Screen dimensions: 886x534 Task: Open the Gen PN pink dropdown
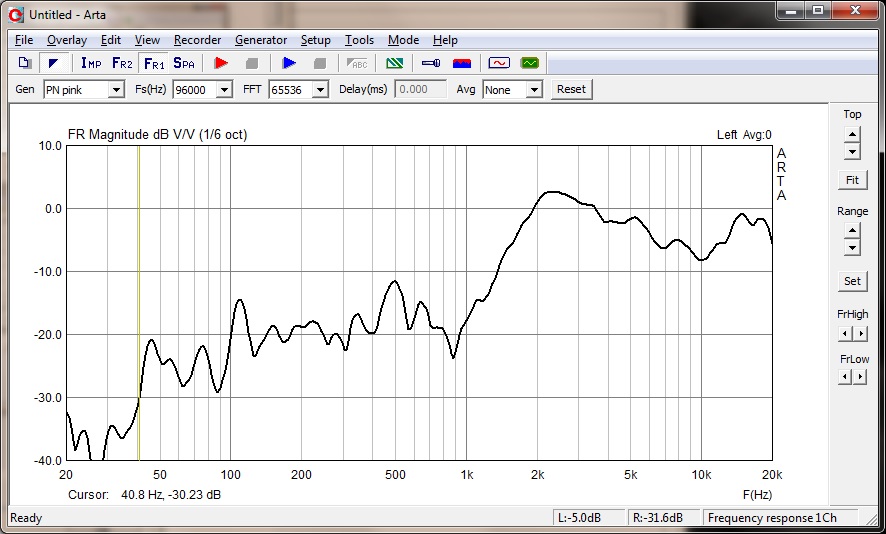(116, 89)
